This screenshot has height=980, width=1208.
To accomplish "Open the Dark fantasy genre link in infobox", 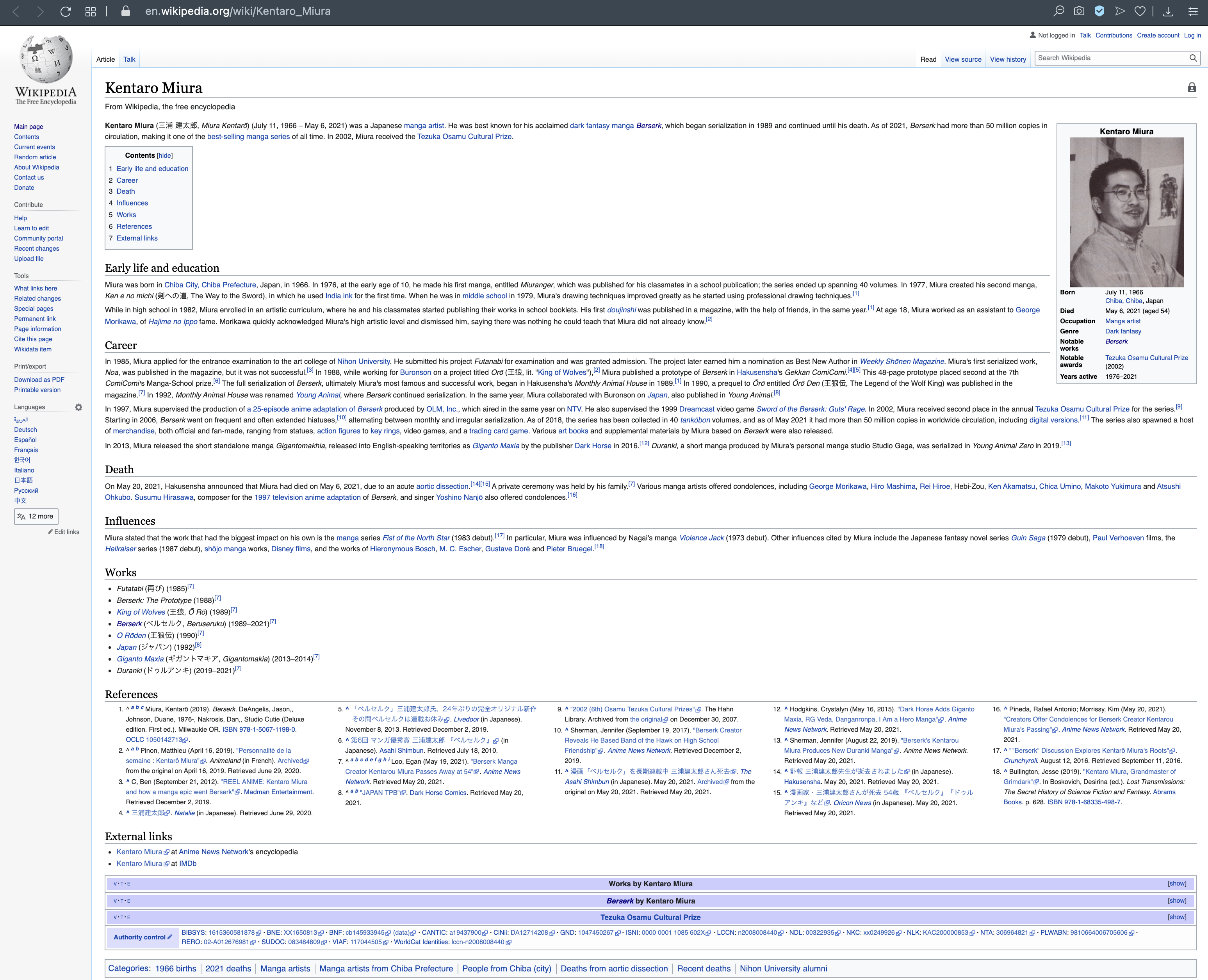I will tap(1123, 331).
